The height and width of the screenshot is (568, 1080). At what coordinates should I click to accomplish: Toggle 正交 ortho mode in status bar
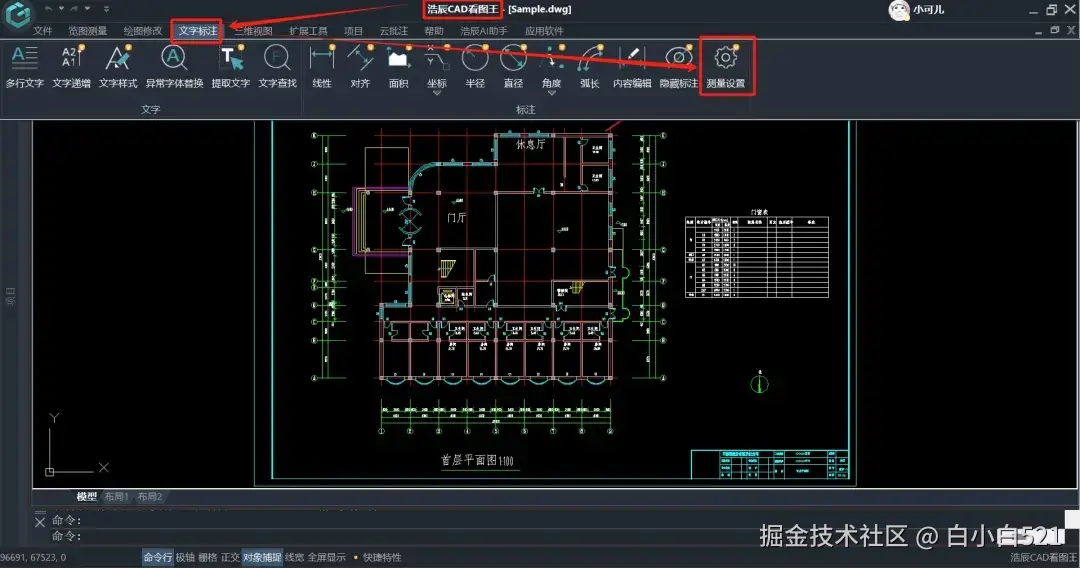(x=230, y=557)
